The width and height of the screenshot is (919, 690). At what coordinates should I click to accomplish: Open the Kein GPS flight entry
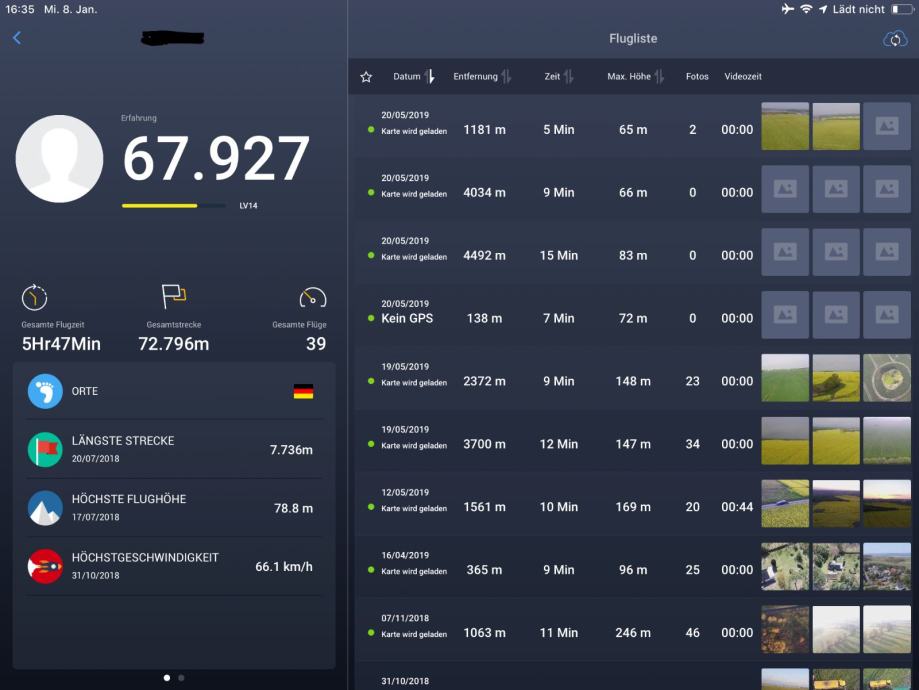pos(560,318)
